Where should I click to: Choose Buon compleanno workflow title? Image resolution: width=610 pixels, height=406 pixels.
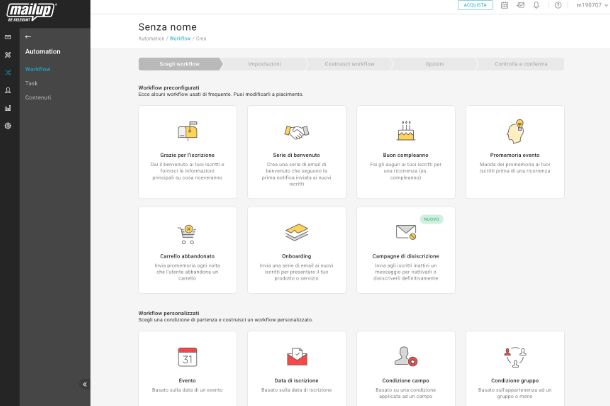(x=406, y=155)
